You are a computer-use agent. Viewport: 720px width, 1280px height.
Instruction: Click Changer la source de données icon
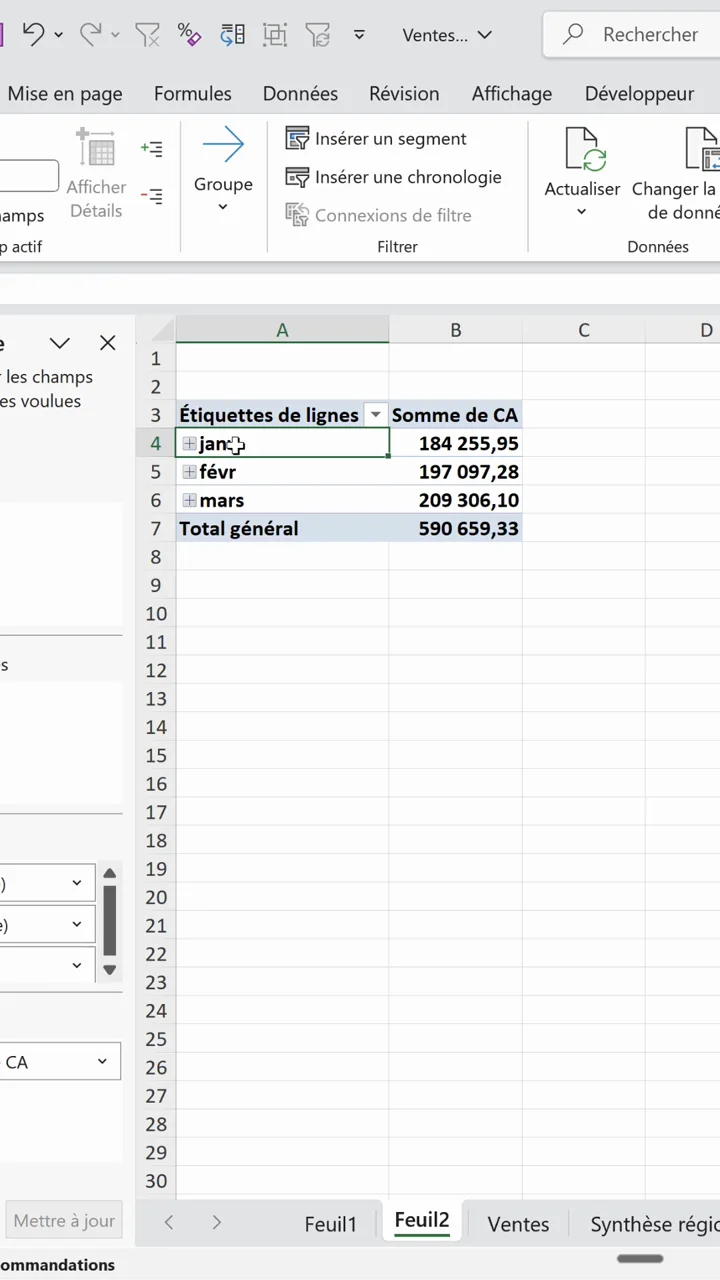coord(703,149)
